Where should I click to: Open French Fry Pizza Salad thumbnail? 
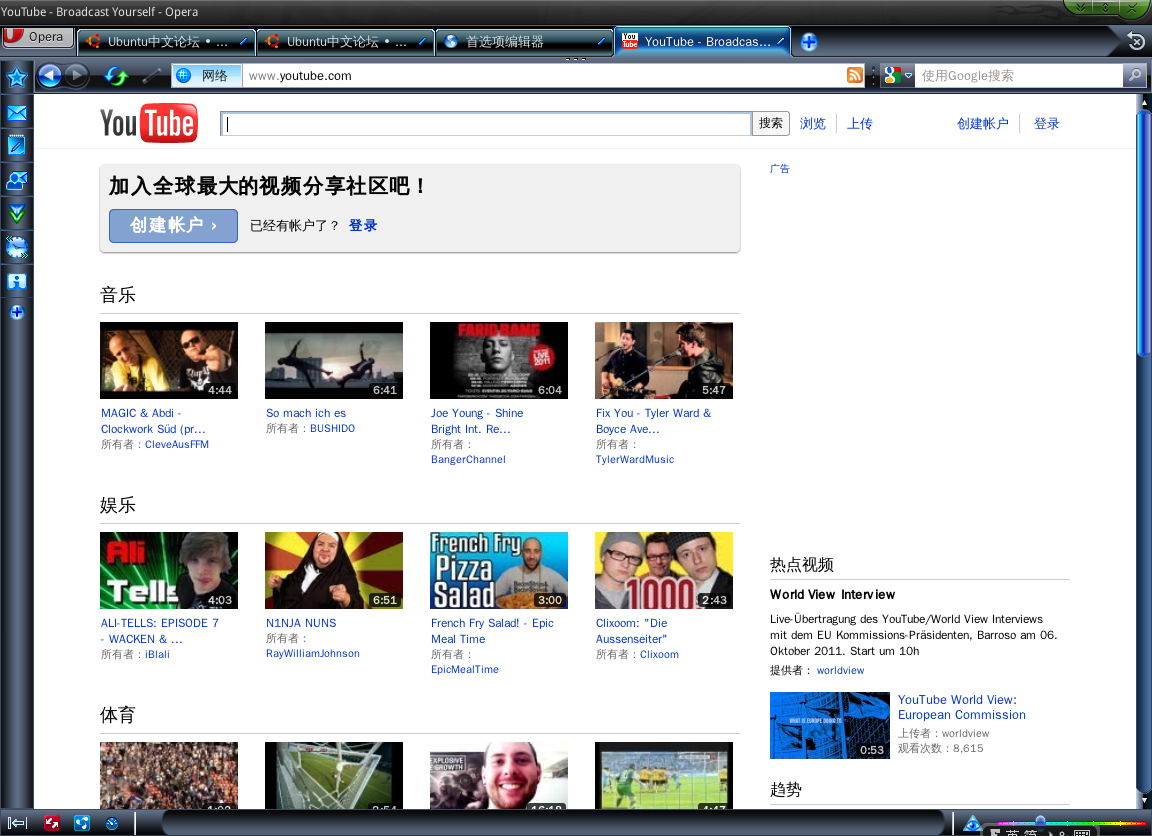[x=499, y=571]
